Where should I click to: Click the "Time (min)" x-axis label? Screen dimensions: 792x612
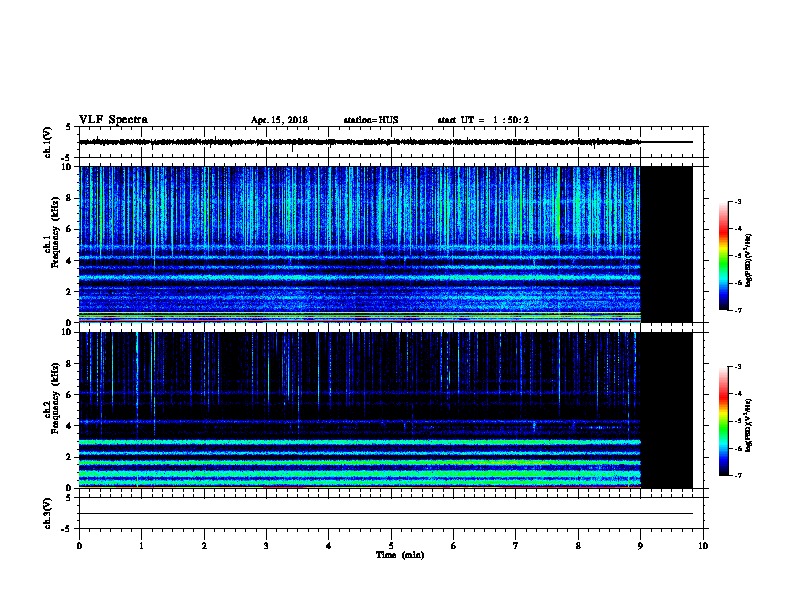[x=400, y=555]
